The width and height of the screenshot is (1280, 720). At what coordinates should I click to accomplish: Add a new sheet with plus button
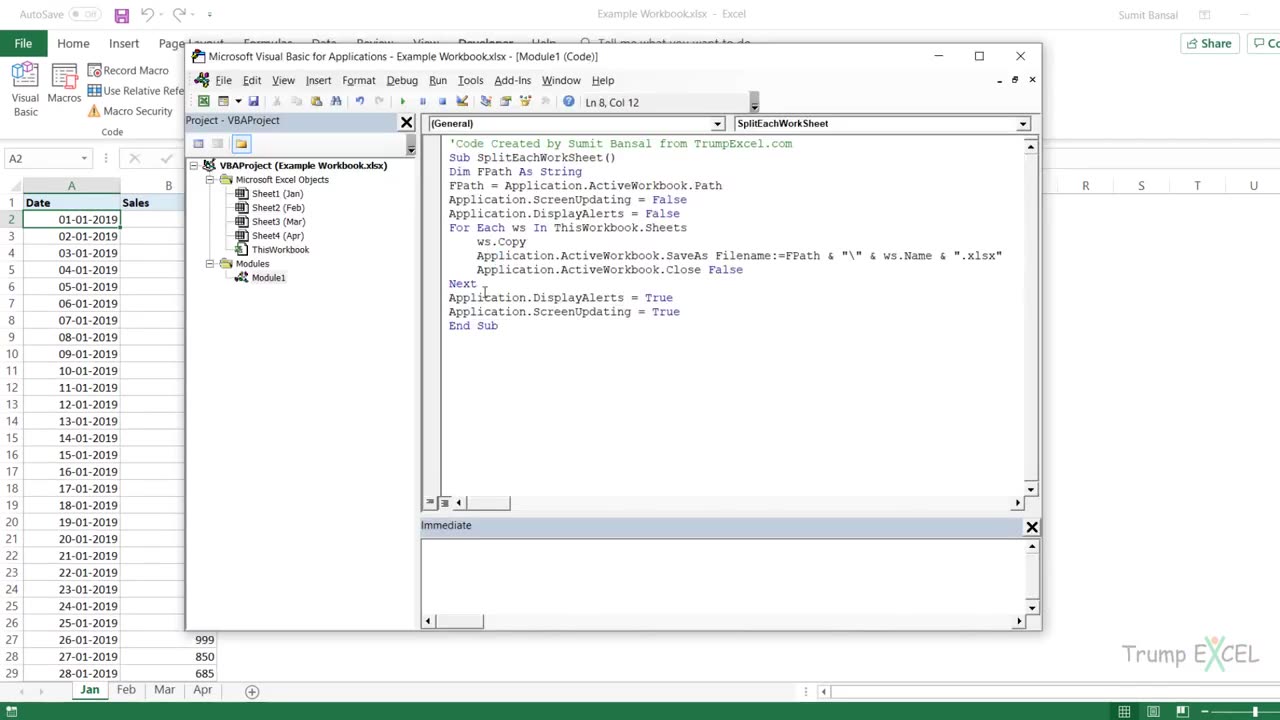click(252, 691)
